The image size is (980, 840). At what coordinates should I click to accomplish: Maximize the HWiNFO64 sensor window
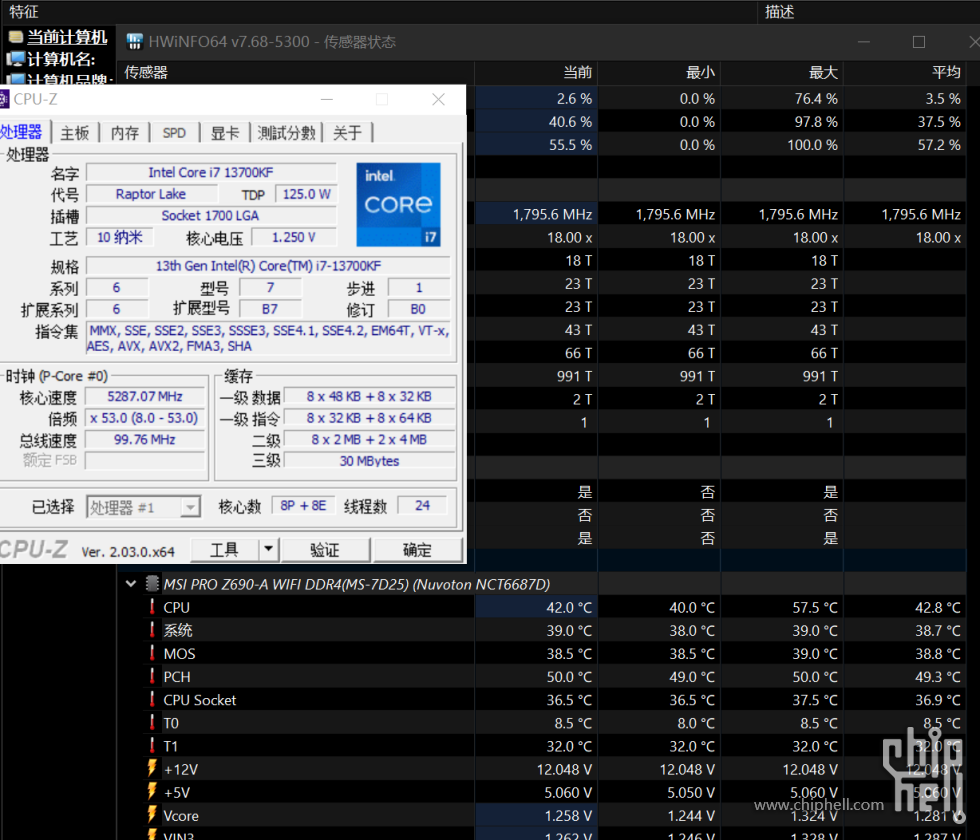919,42
